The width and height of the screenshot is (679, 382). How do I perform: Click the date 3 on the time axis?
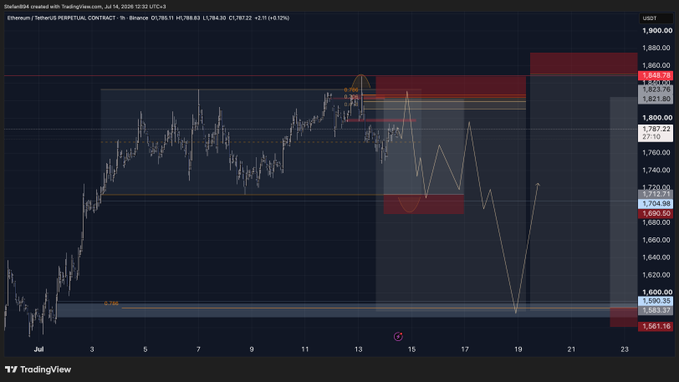[x=92, y=349]
